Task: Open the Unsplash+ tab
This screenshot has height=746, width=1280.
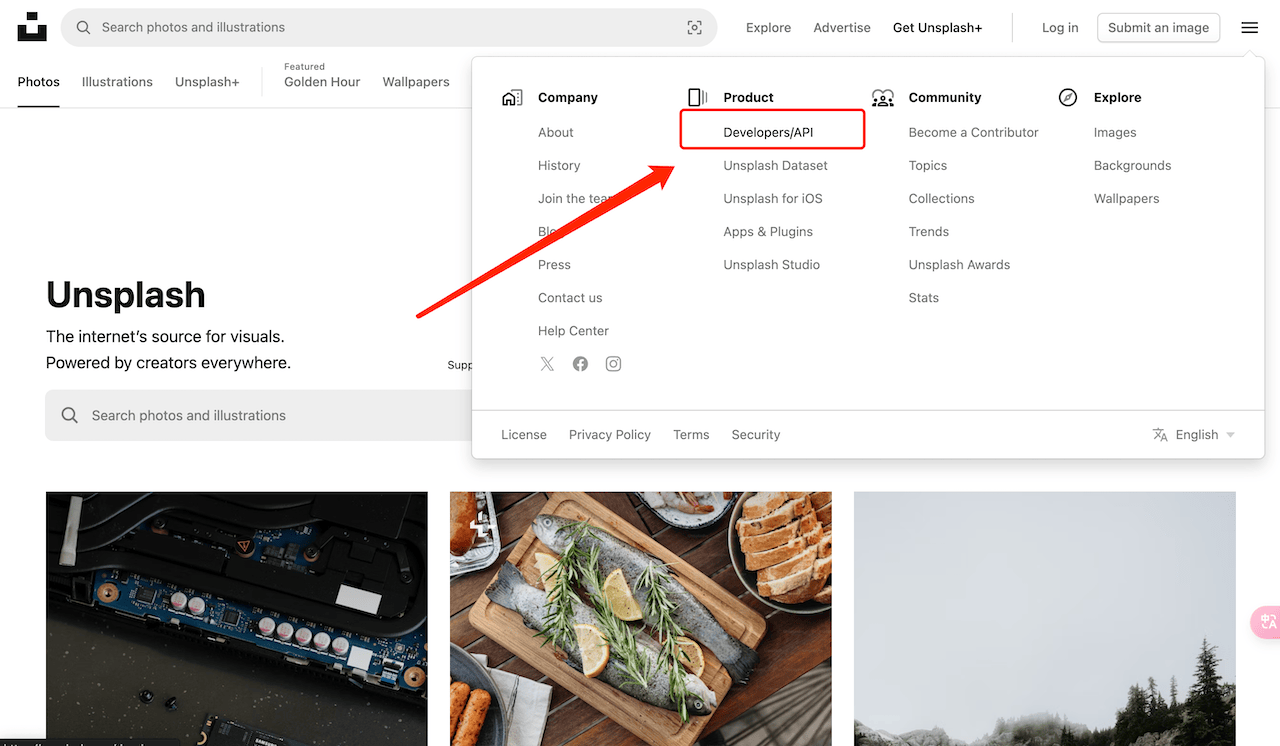Action: pyautogui.click(x=207, y=82)
